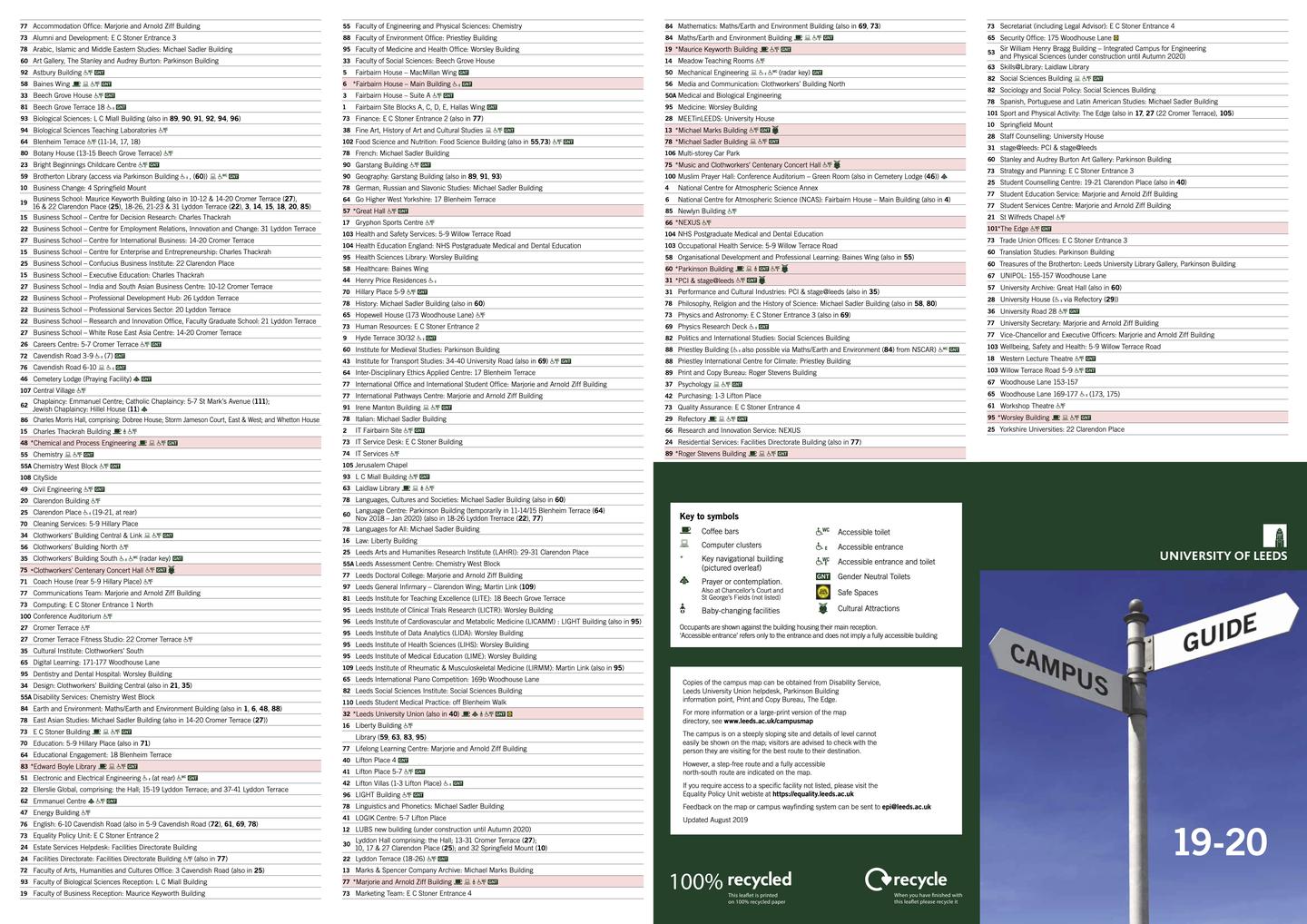The width and height of the screenshot is (1307, 924).
Task: Click the Accessible toilet key symbol
Action: coord(822,532)
